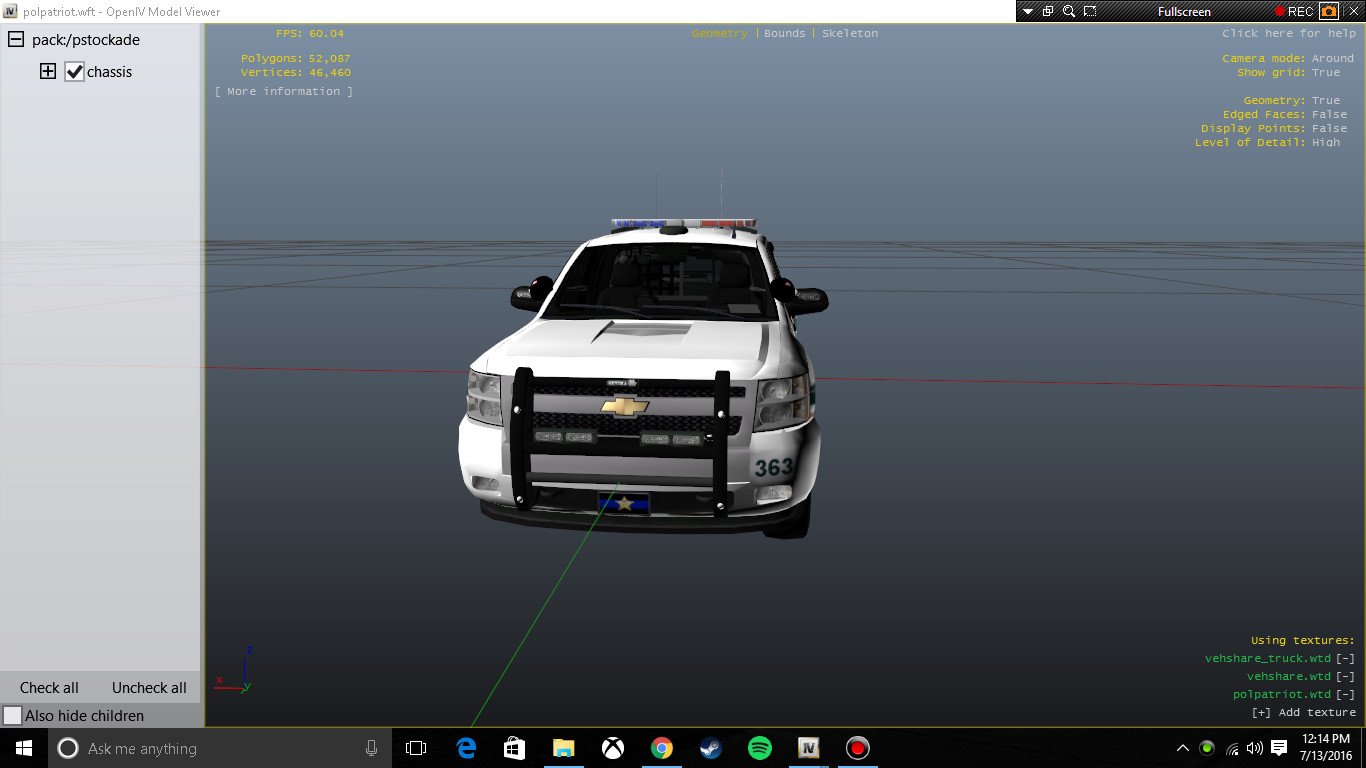The height and width of the screenshot is (768, 1366).
Task: Select the dashed region capture icon
Action: 1090,12
